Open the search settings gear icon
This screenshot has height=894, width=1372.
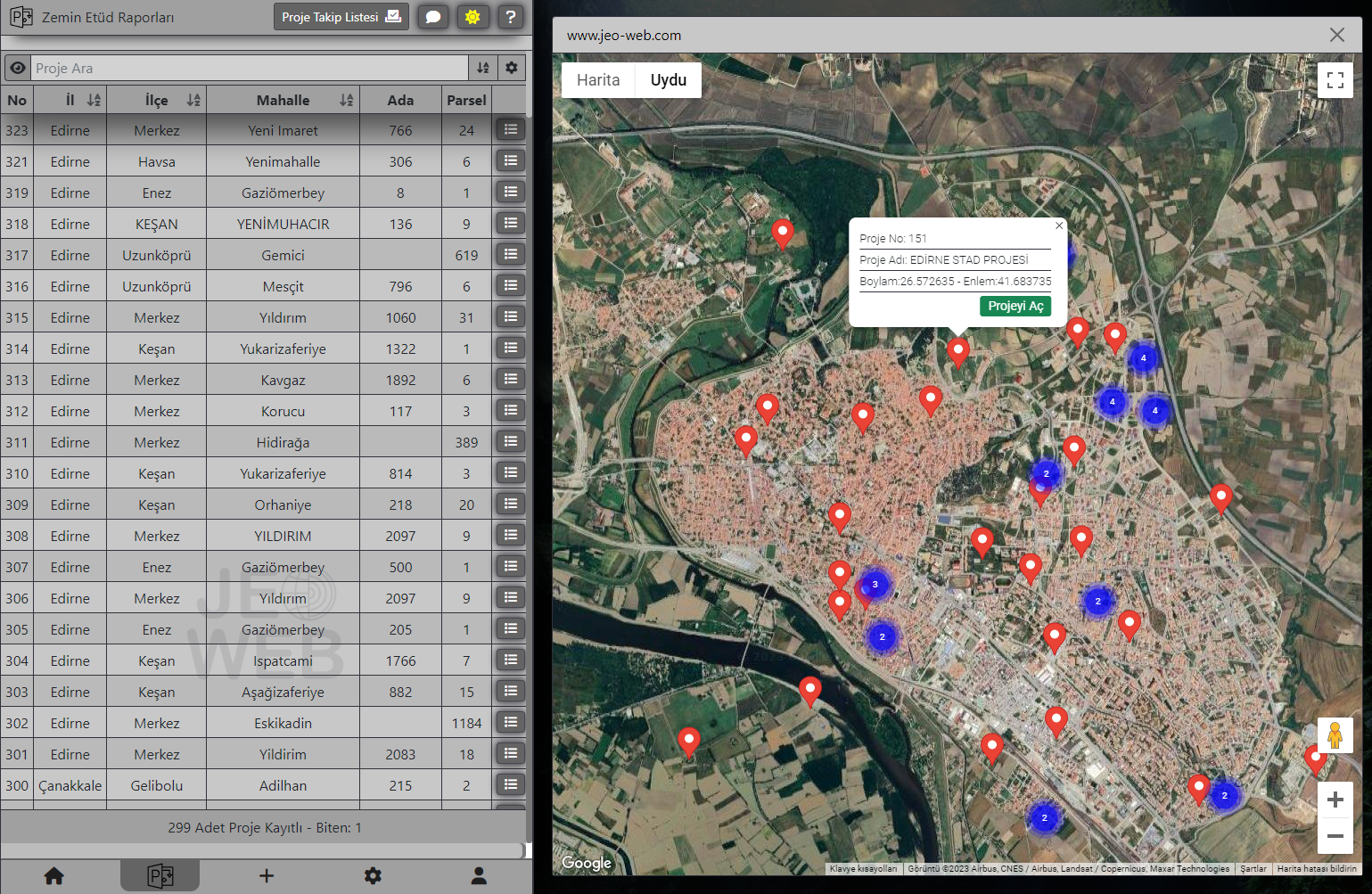[x=511, y=68]
